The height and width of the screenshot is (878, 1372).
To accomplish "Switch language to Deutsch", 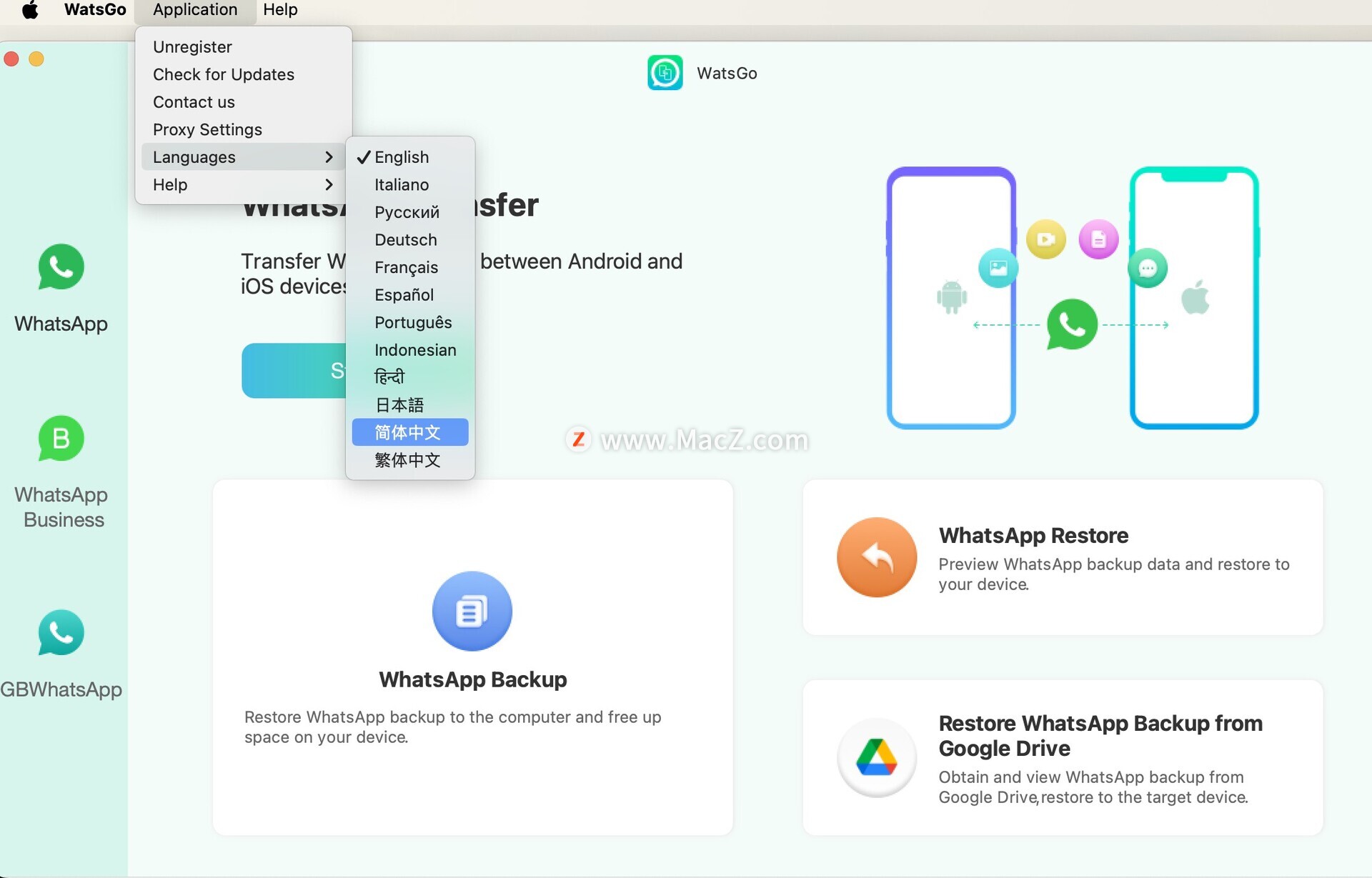I will [410, 240].
